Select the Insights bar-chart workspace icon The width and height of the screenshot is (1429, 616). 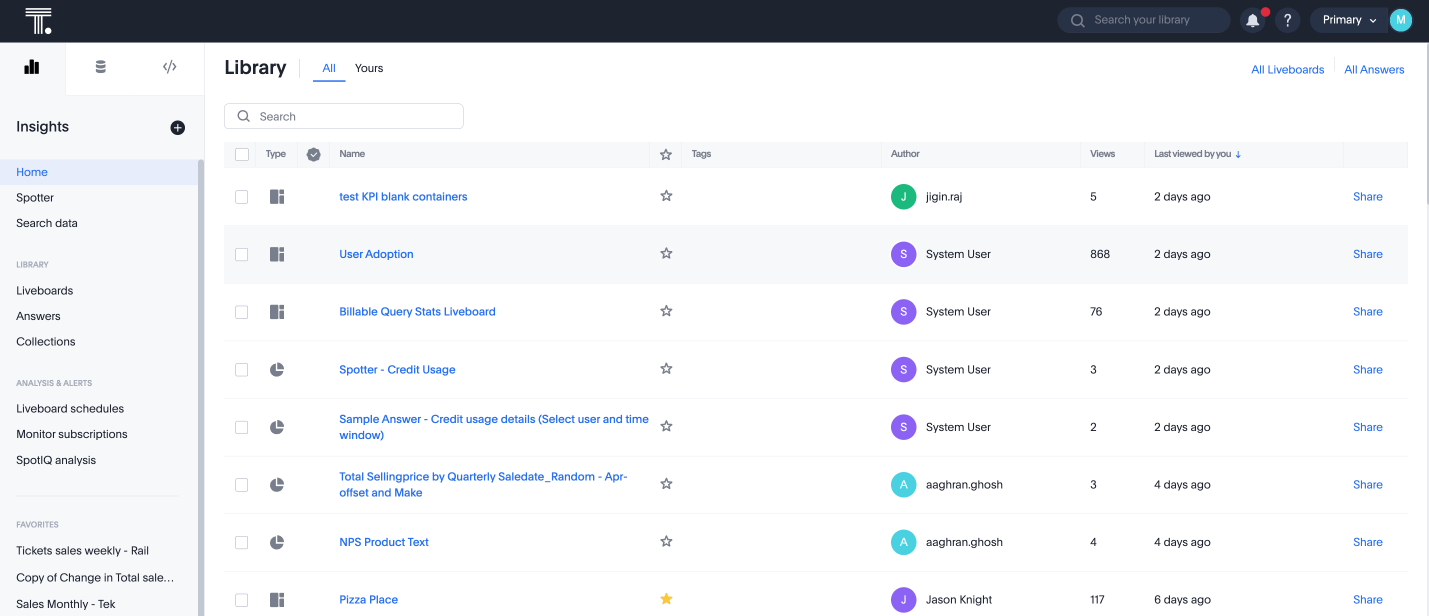(x=31, y=66)
